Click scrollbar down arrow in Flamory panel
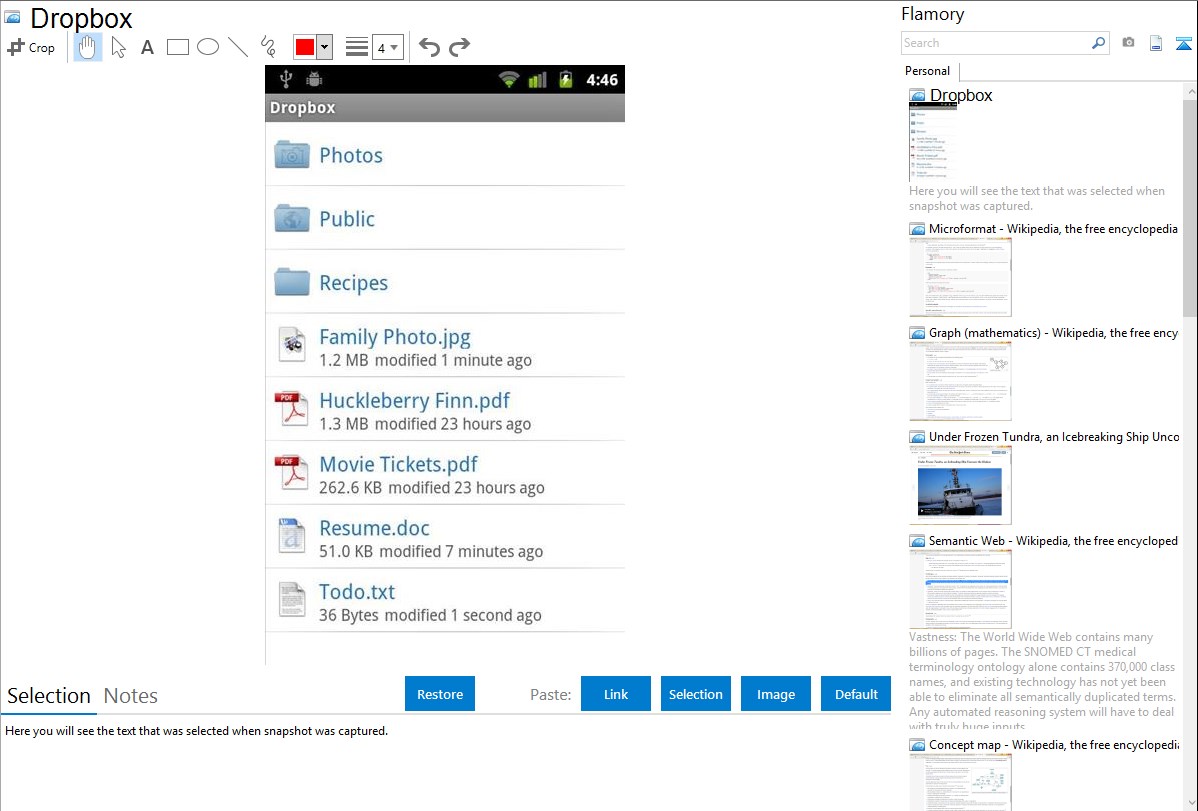The image size is (1198, 811). (x=1190, y=803)
